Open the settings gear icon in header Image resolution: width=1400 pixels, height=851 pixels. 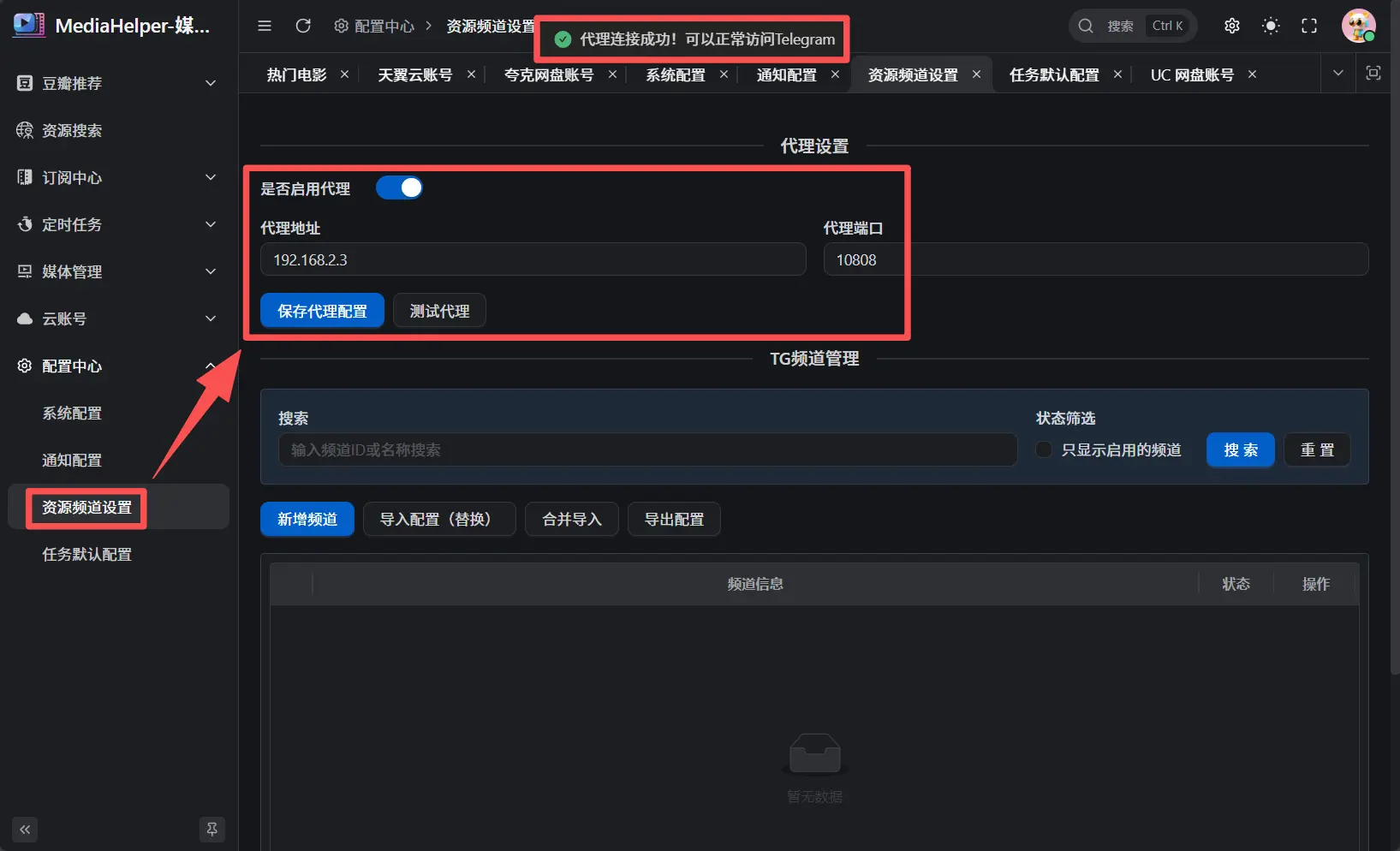point(1231,26)
